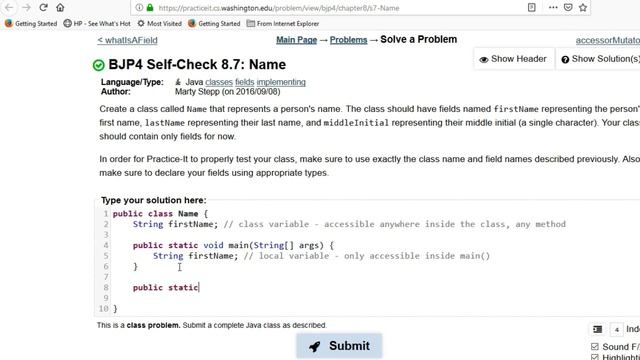This screenshot has height=360, width=640.
Task: Click the green secure lock icon
Action: coord(150,7)
